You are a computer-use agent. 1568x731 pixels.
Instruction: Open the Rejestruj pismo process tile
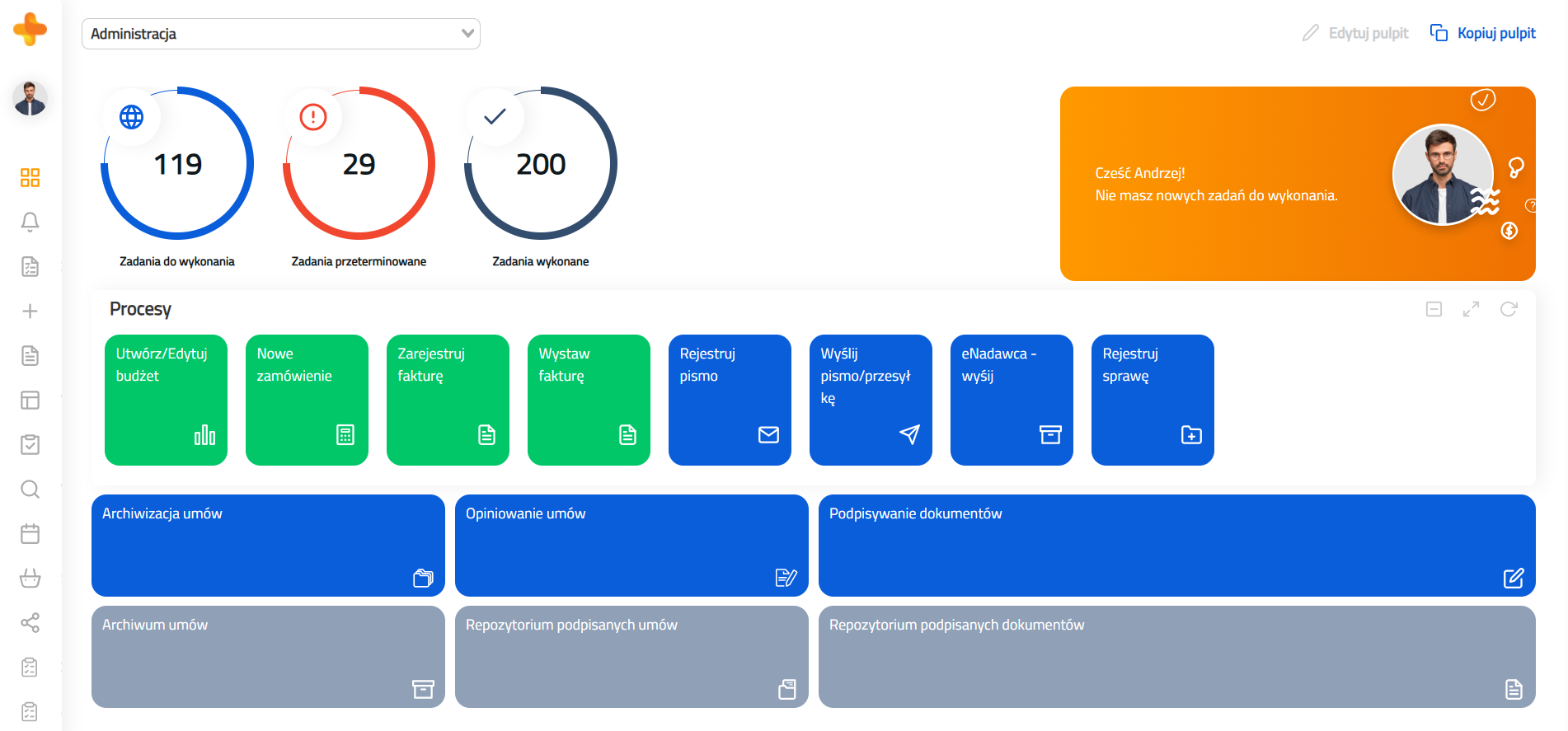[729, 400]
